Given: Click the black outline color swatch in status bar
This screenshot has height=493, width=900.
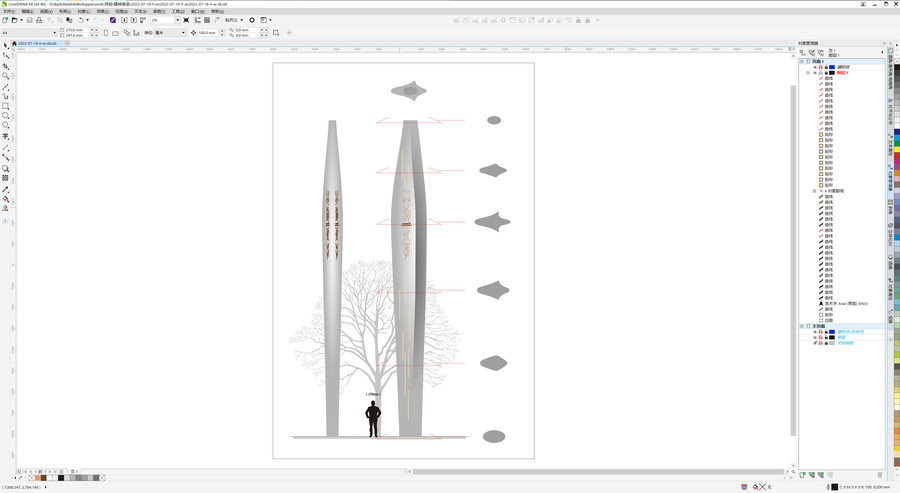Looking at the screenshot, I should (835, 487).
